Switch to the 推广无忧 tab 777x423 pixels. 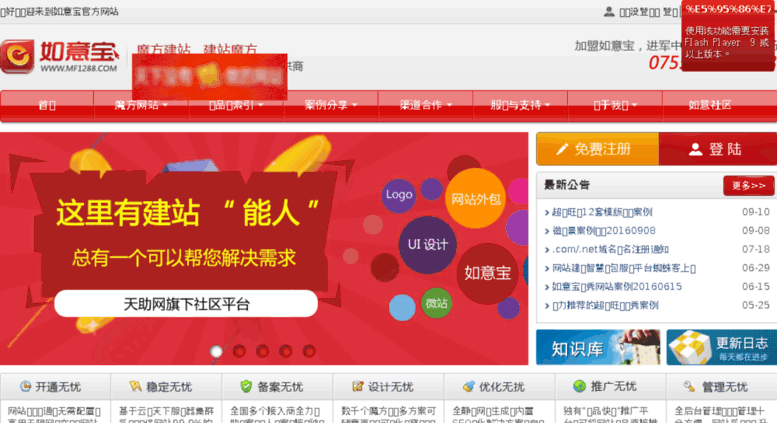click(610, 386)
